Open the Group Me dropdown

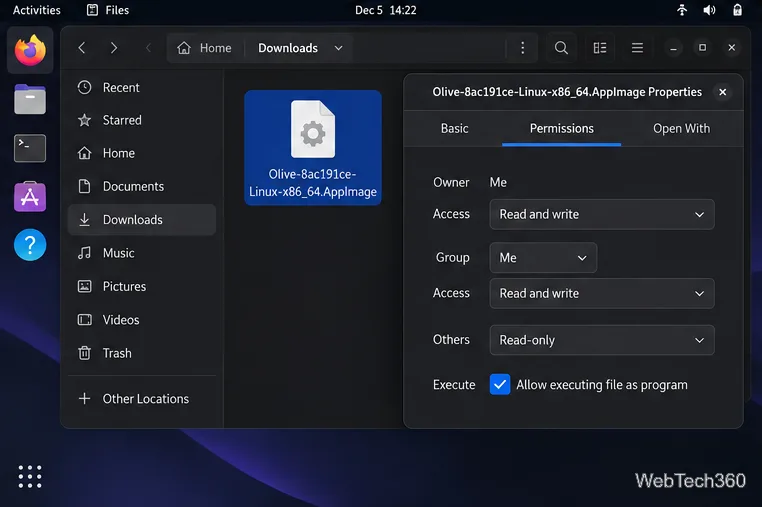pyautogui.click(x=543, y=258)
